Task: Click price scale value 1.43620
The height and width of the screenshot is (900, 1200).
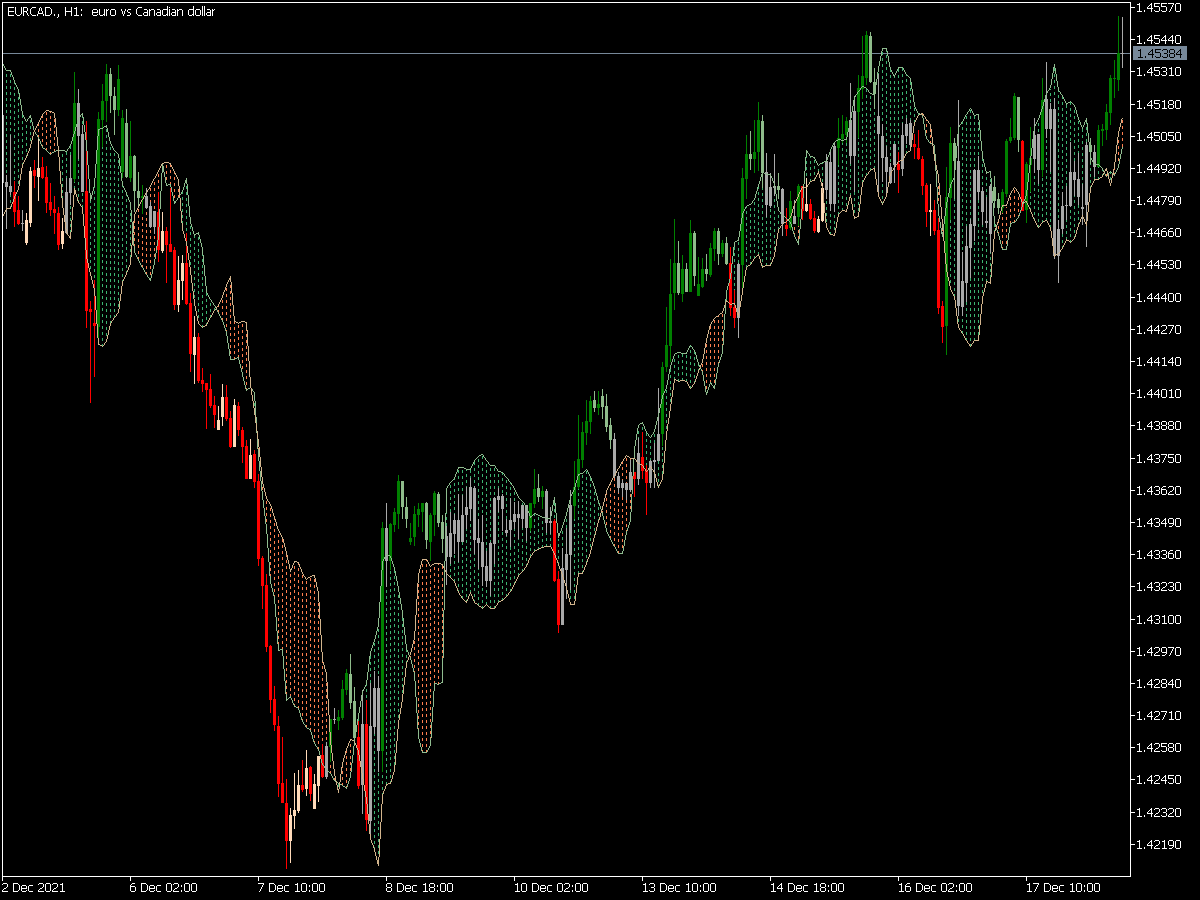Action: 1159,490
